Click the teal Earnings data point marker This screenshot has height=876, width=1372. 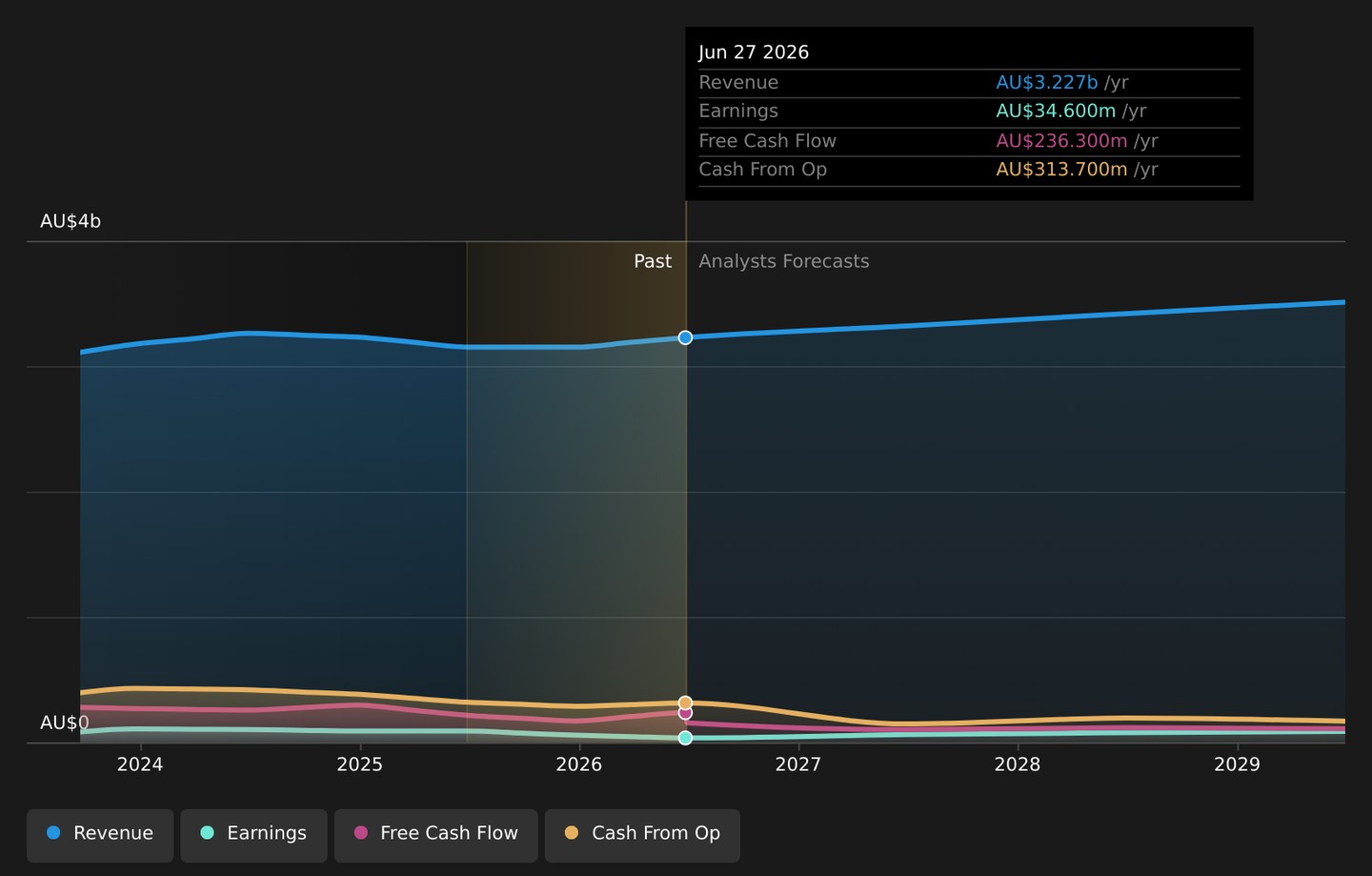click(685, 738)
